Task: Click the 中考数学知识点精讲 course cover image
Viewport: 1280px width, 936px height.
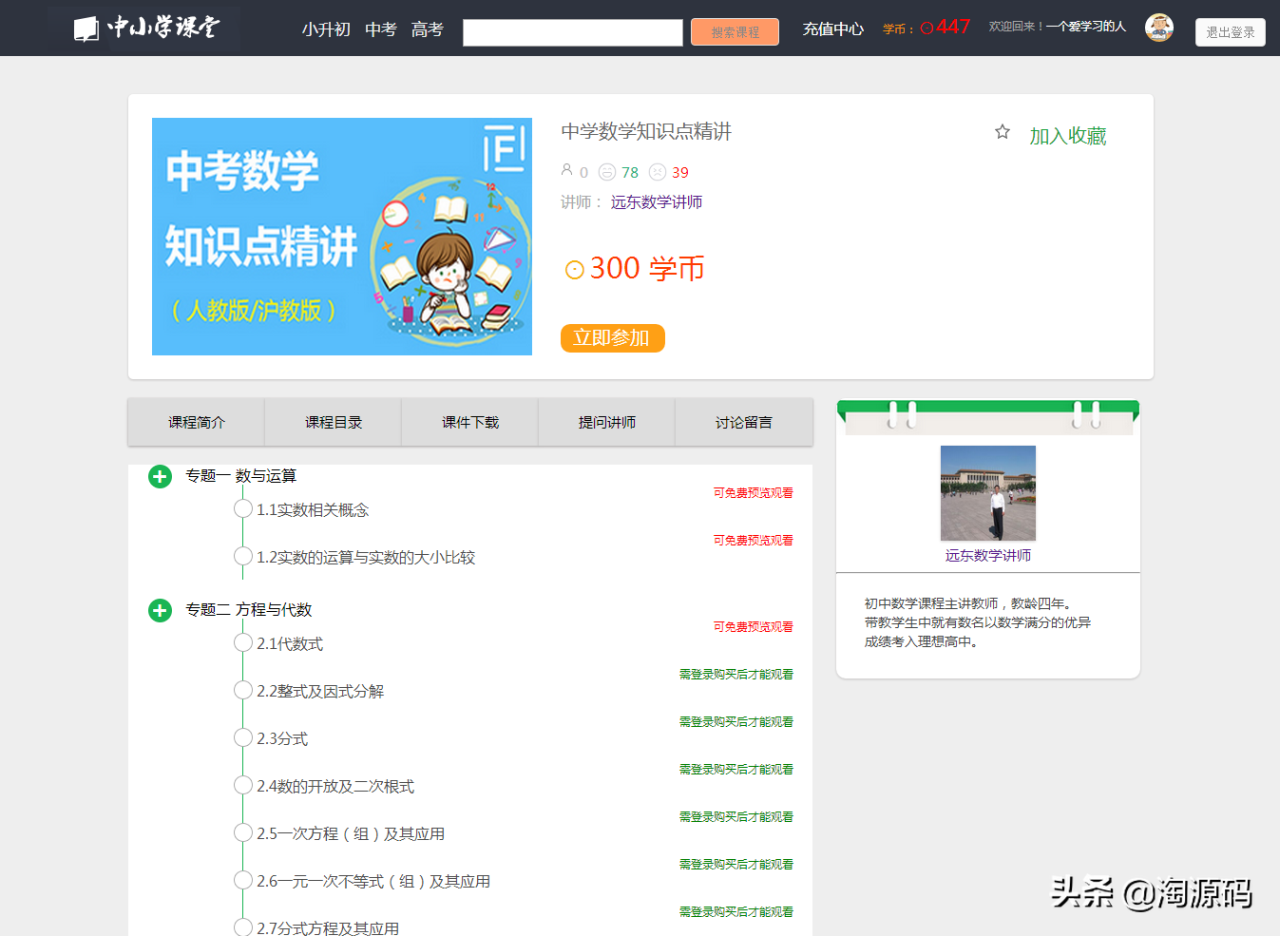Action: [x=342, y=236]
